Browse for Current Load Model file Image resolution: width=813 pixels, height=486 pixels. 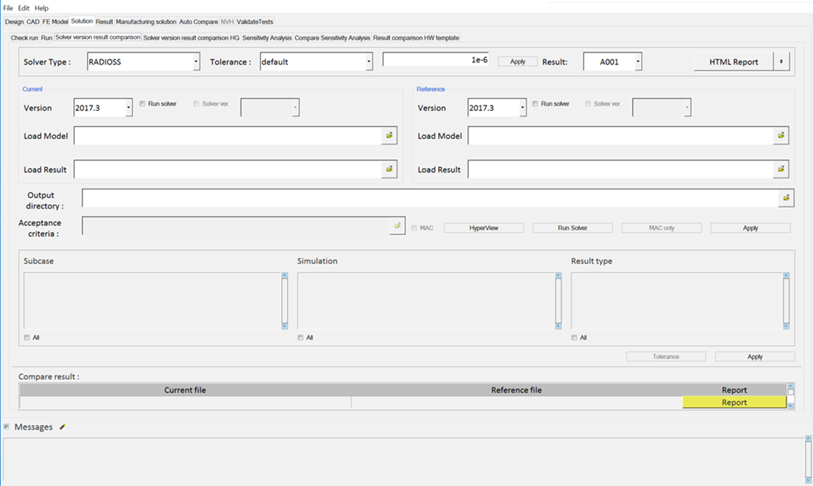tap(389, 135)
